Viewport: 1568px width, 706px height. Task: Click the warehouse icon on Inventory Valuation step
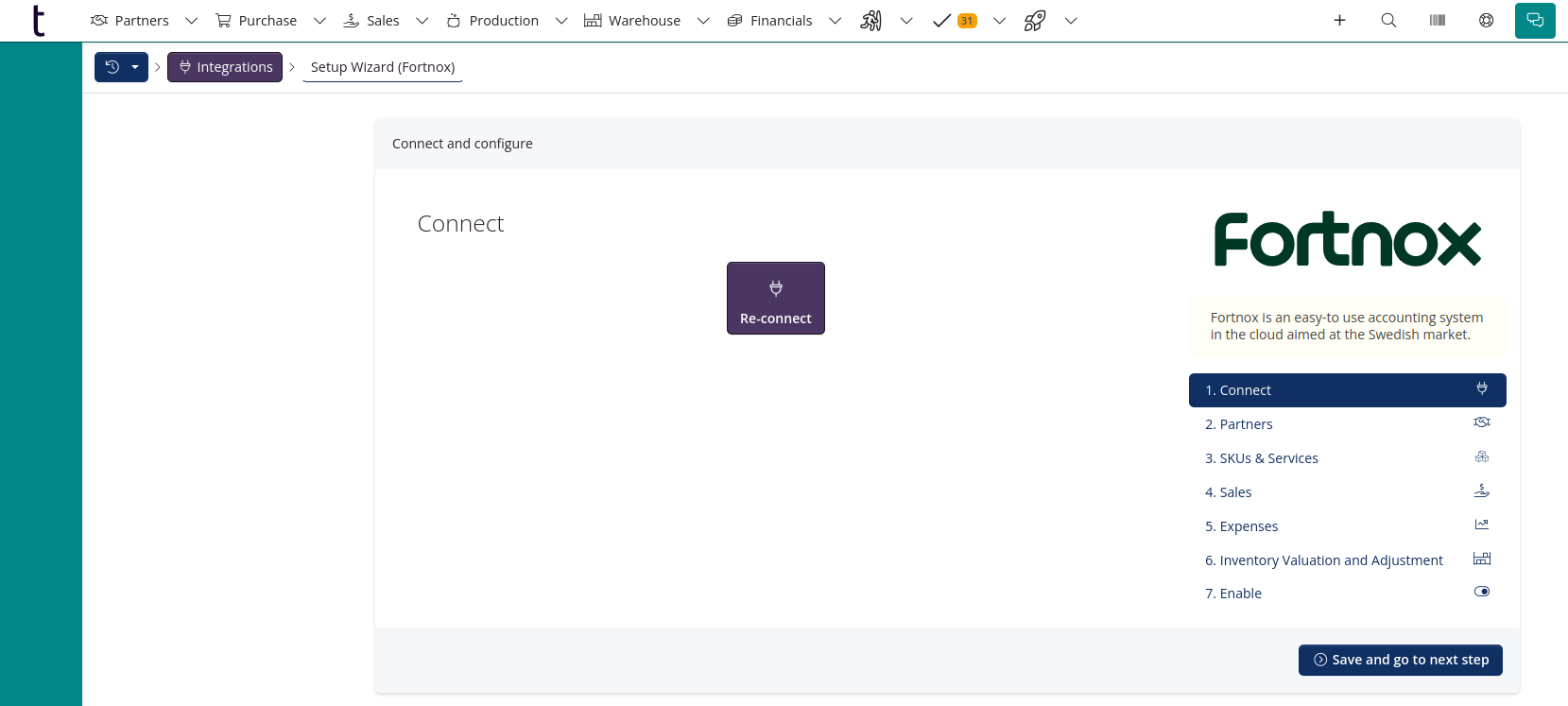pos(1482,559)
